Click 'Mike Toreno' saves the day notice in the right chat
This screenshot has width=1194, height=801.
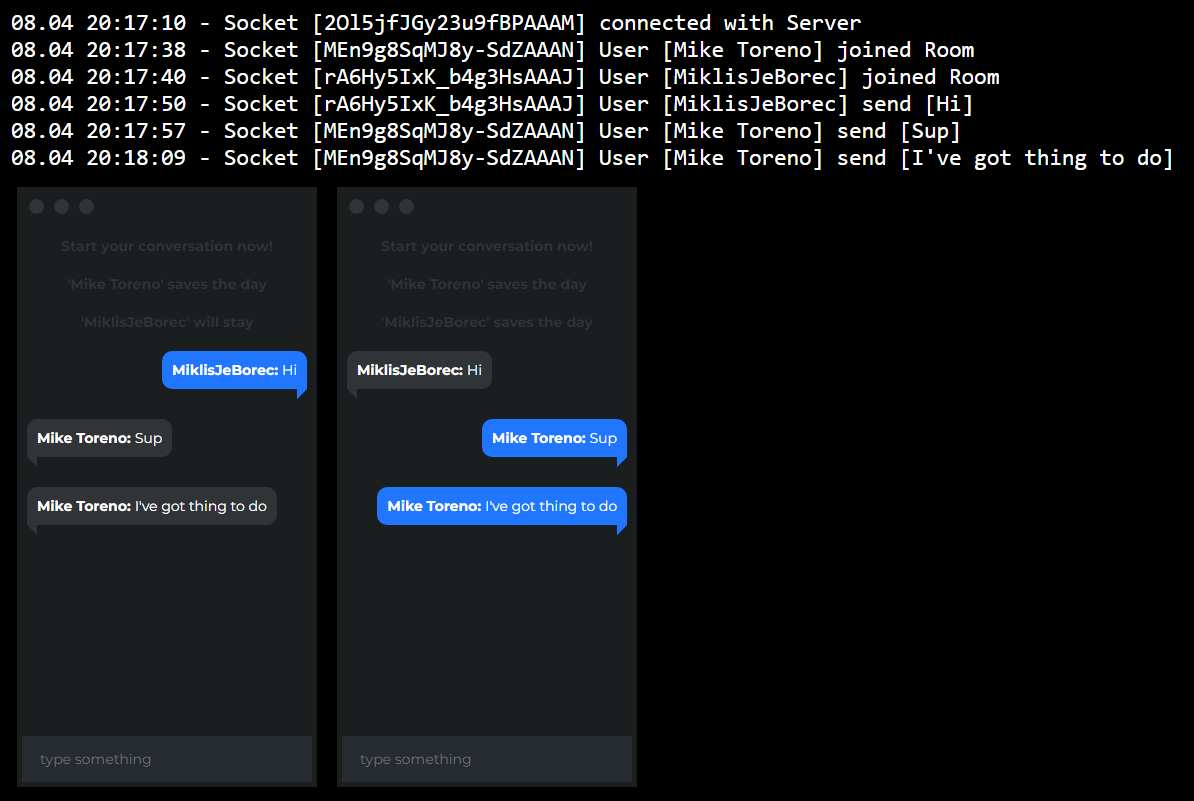pyautogui.click(x=487, y=284)
